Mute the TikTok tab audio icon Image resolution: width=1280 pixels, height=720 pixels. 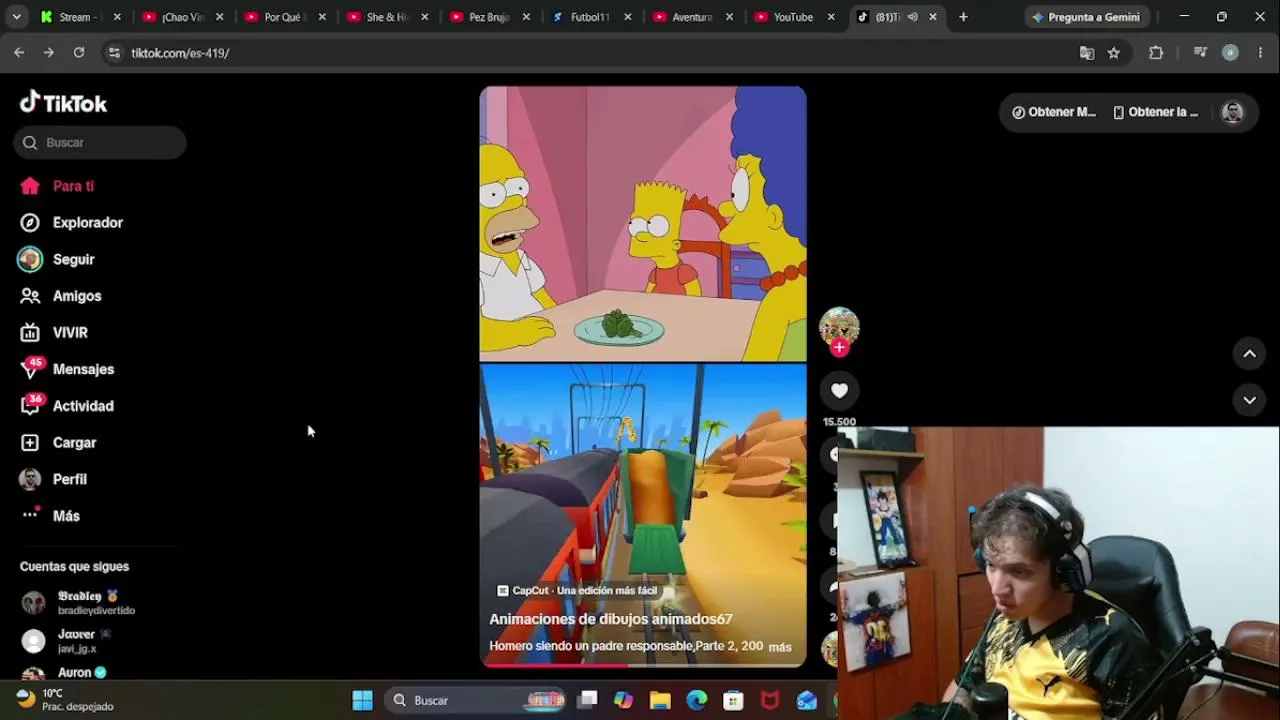[912, 17]
